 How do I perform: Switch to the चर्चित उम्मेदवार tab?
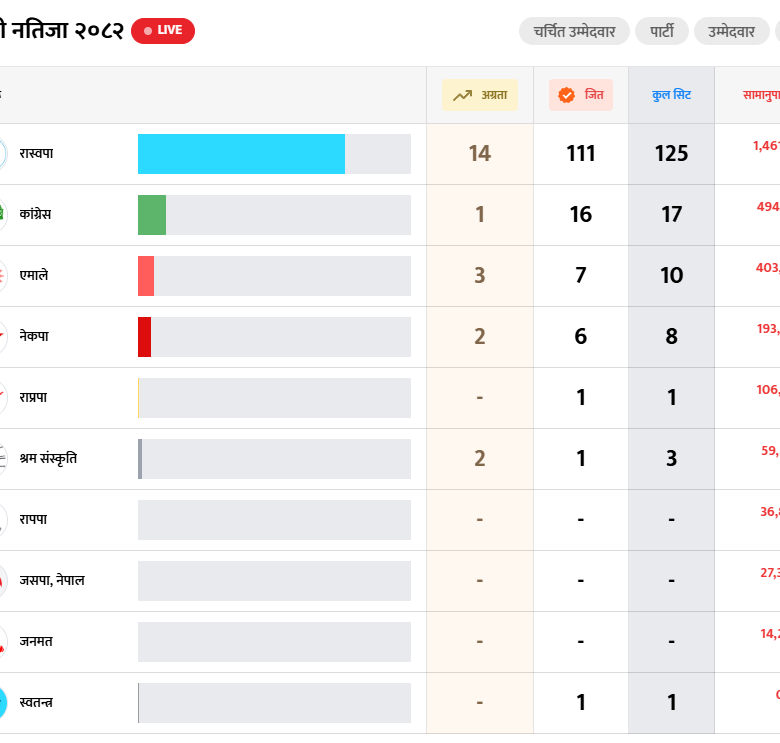[x=574, y=31]
